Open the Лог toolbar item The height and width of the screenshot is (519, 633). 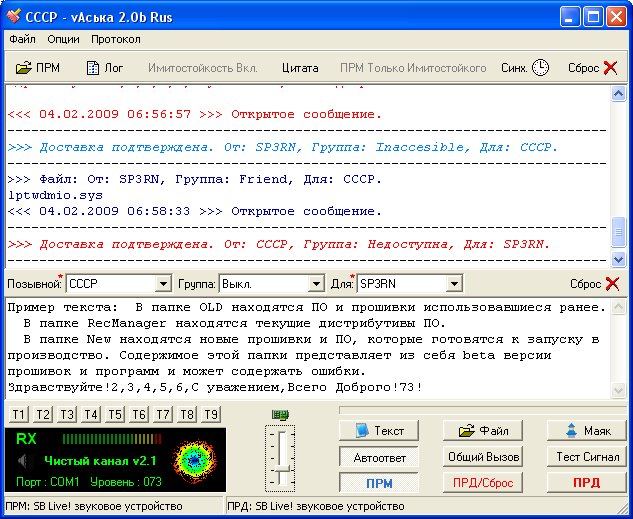[x=105, y=68]
